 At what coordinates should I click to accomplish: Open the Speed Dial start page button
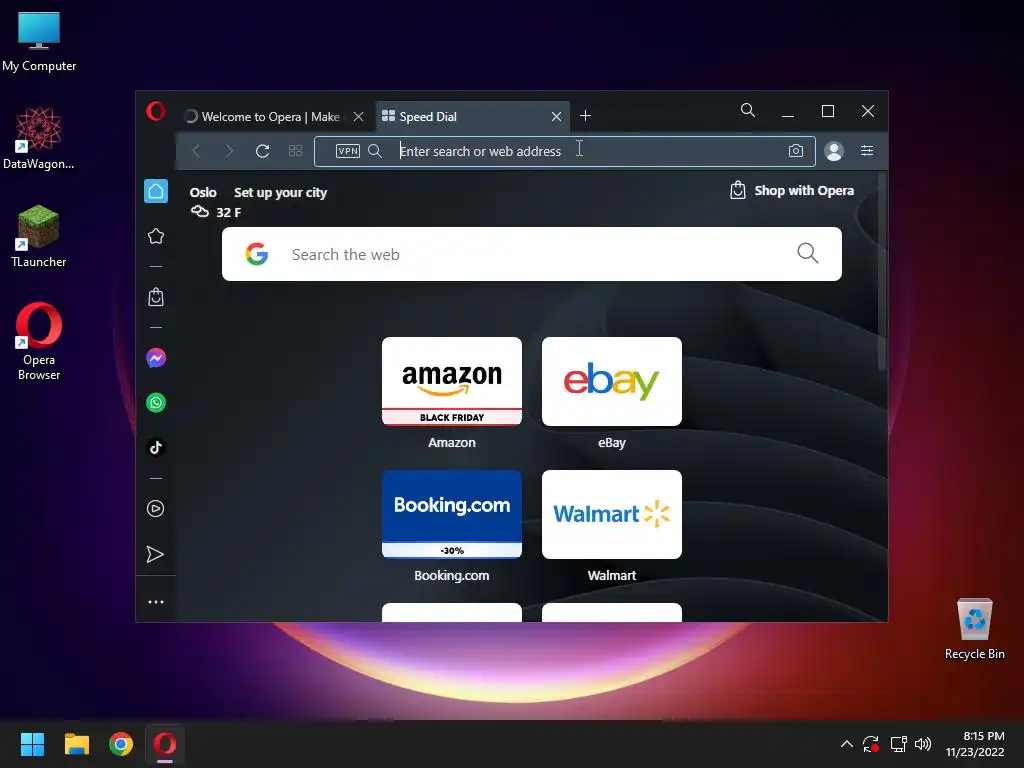[x=295, y=151]
